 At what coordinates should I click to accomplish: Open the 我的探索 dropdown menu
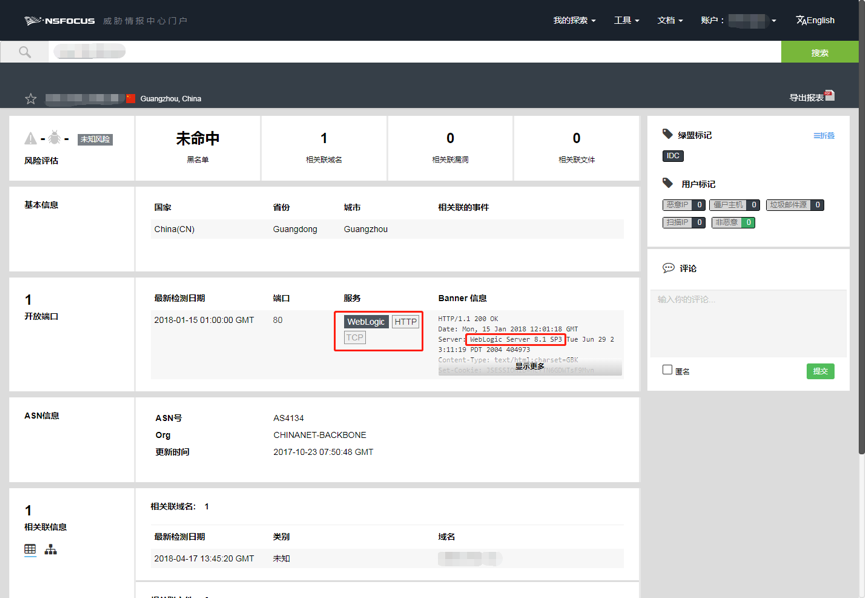[x=574, y=20]
